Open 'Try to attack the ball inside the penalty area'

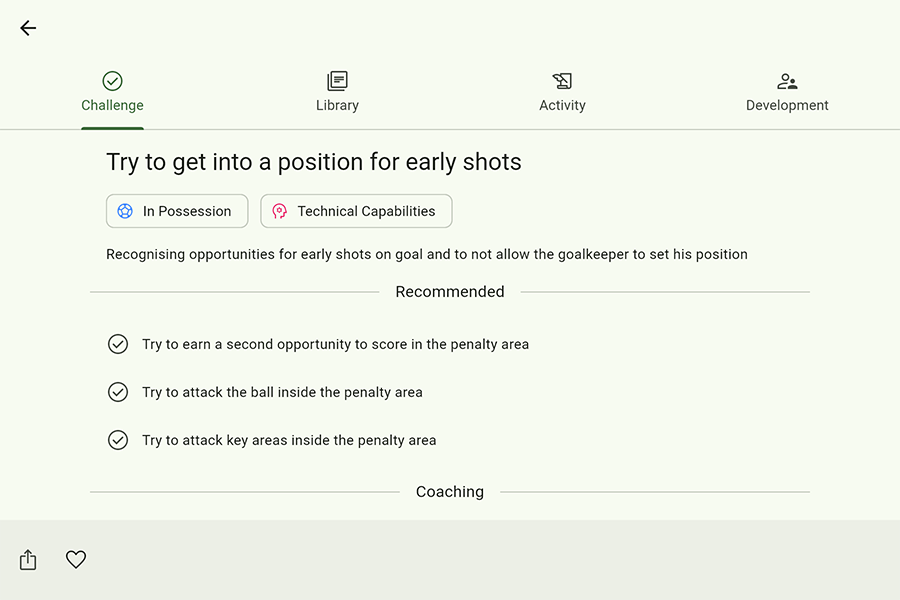(x=282, y=392)
